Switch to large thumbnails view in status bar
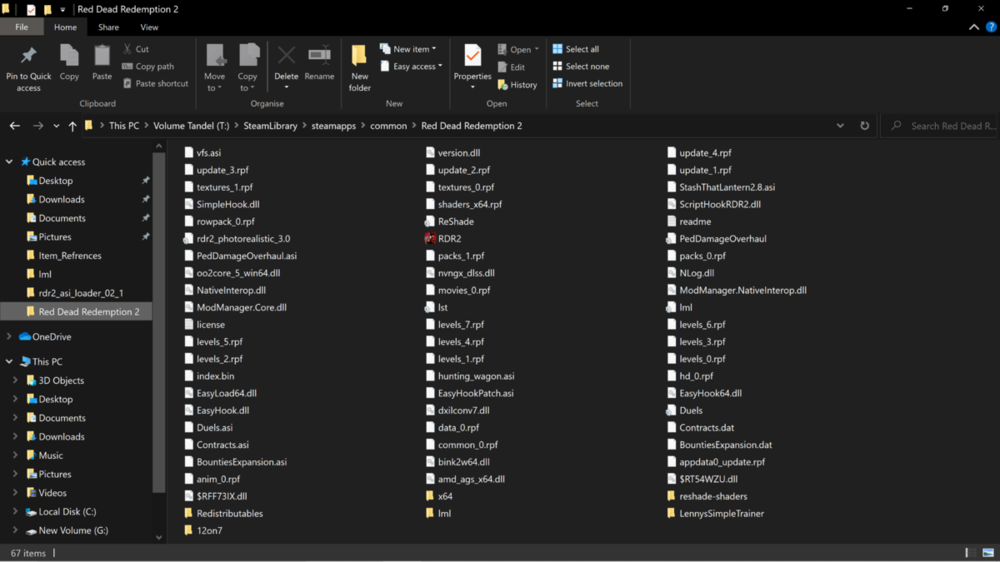Viewport: 1000px width, 562px height. pos(987,552)
